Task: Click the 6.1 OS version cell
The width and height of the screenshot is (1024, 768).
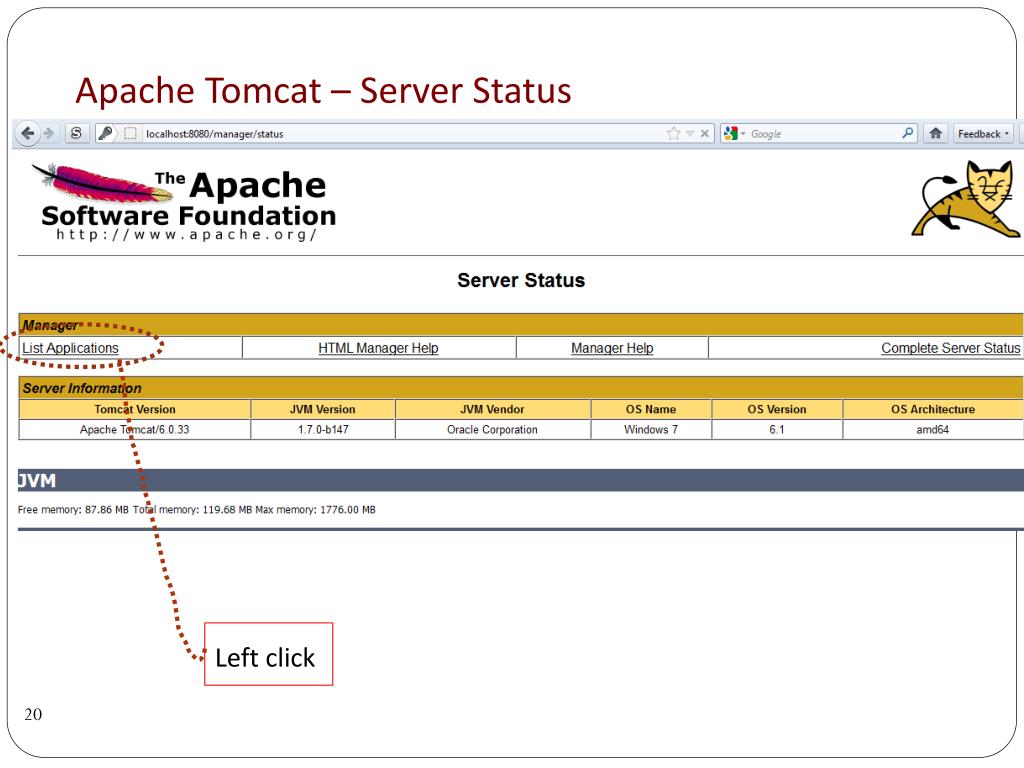Action: (x=777, y=430)
